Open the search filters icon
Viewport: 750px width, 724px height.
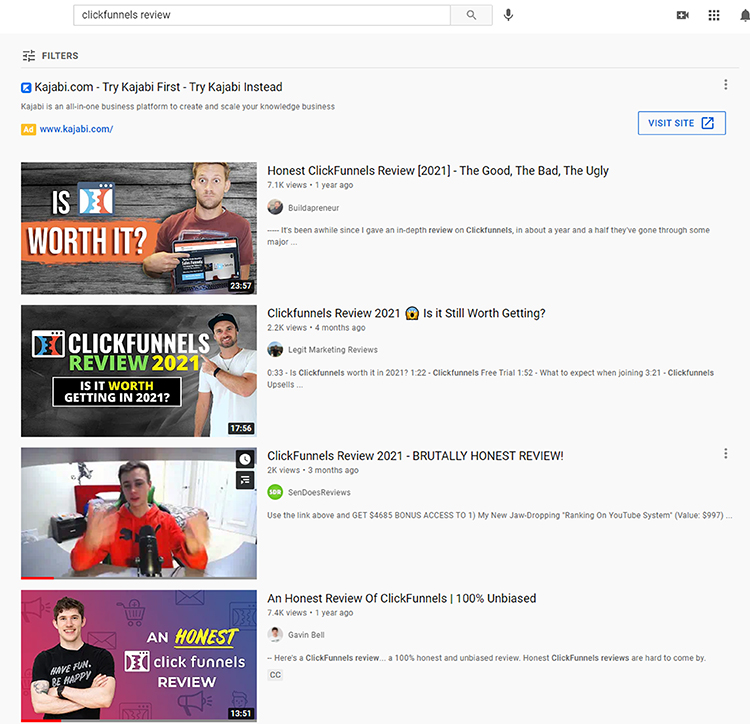click(x=29, y=56)
